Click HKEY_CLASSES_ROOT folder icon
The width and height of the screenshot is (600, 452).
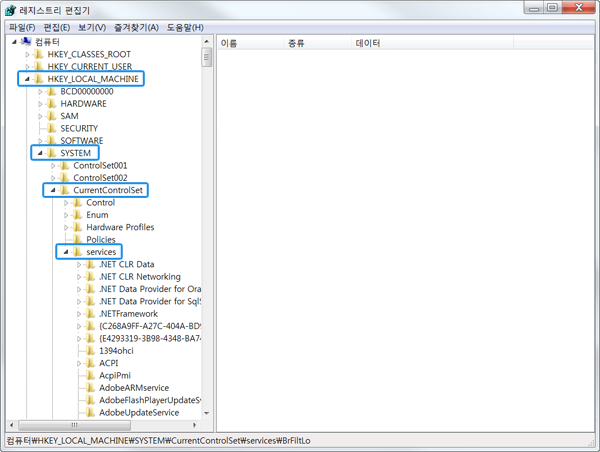(x=39, y=54)
